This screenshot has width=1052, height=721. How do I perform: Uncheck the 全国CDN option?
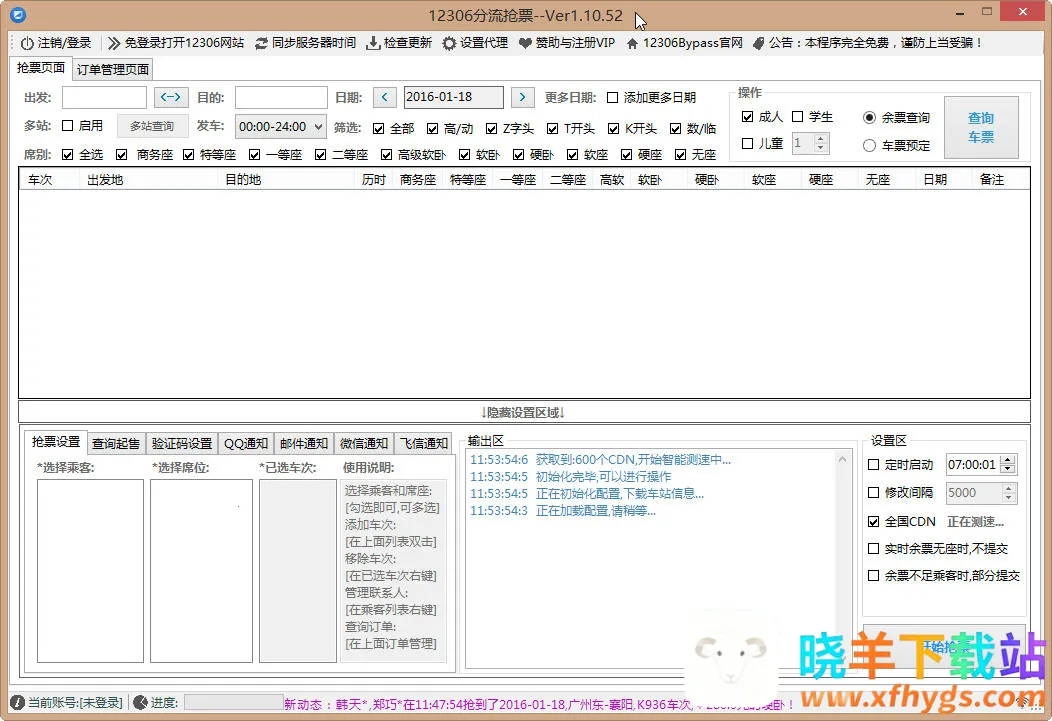(x=874, y=522)
